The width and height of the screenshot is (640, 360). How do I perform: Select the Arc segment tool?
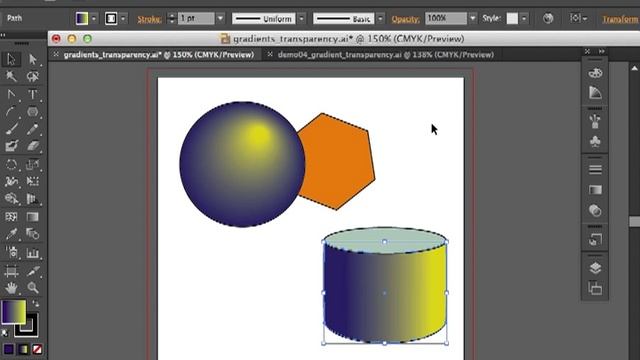tap(11, 111)
